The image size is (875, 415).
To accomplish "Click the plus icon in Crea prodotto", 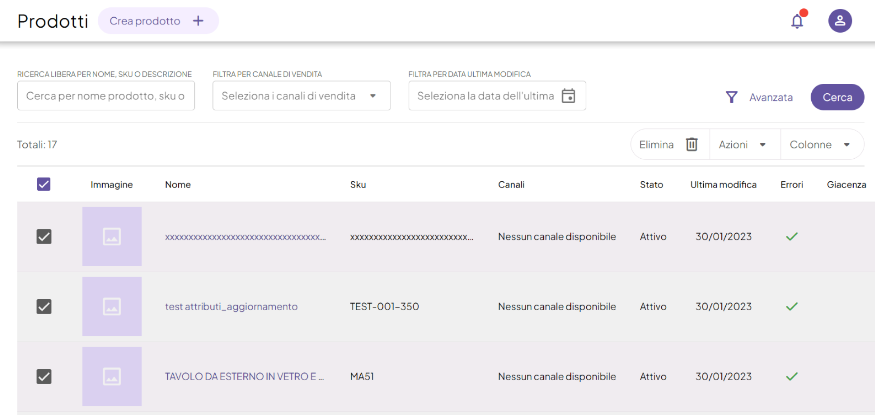I will [x=198, y=21].
